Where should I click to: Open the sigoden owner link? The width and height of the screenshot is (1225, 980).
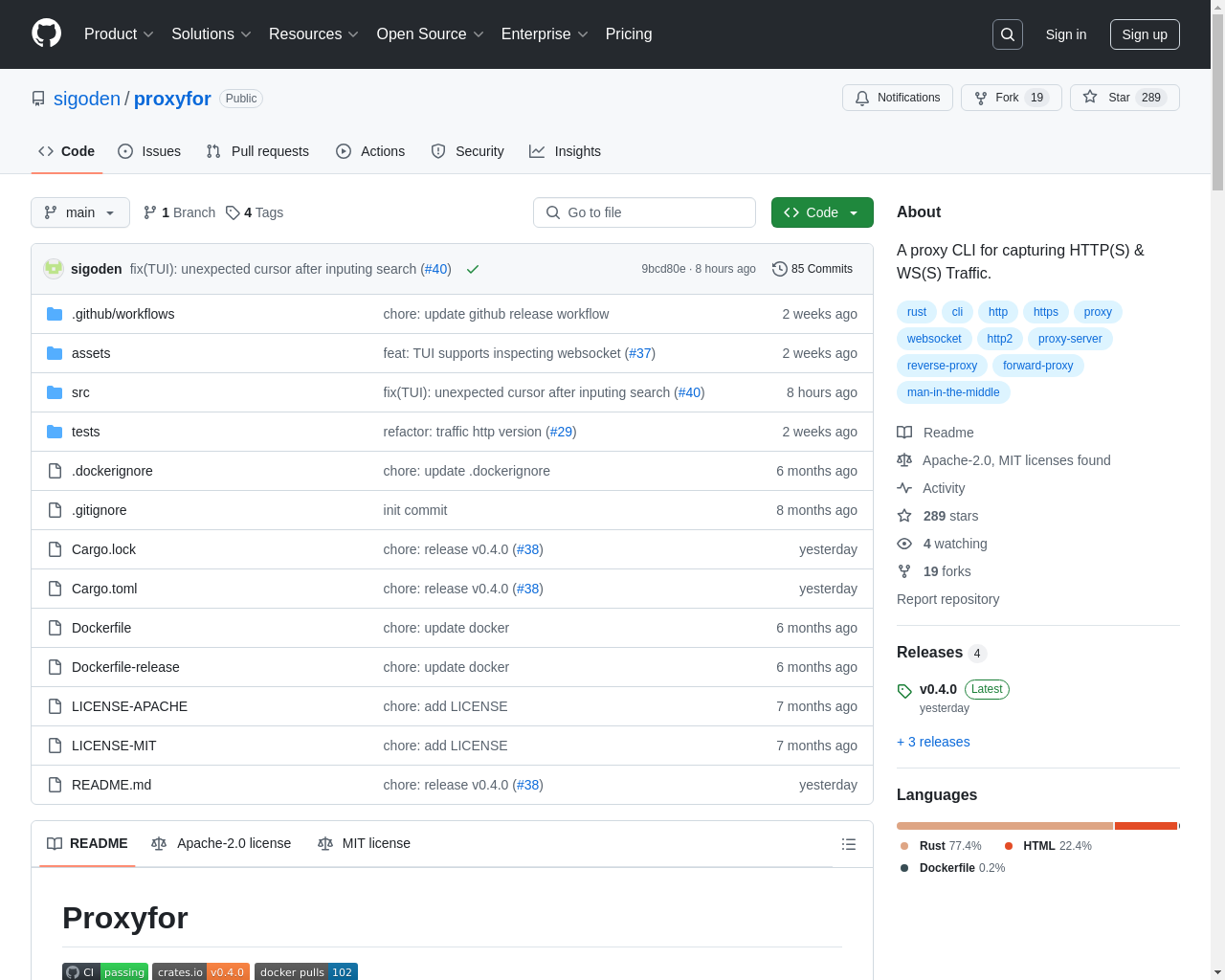pos(87,99)
